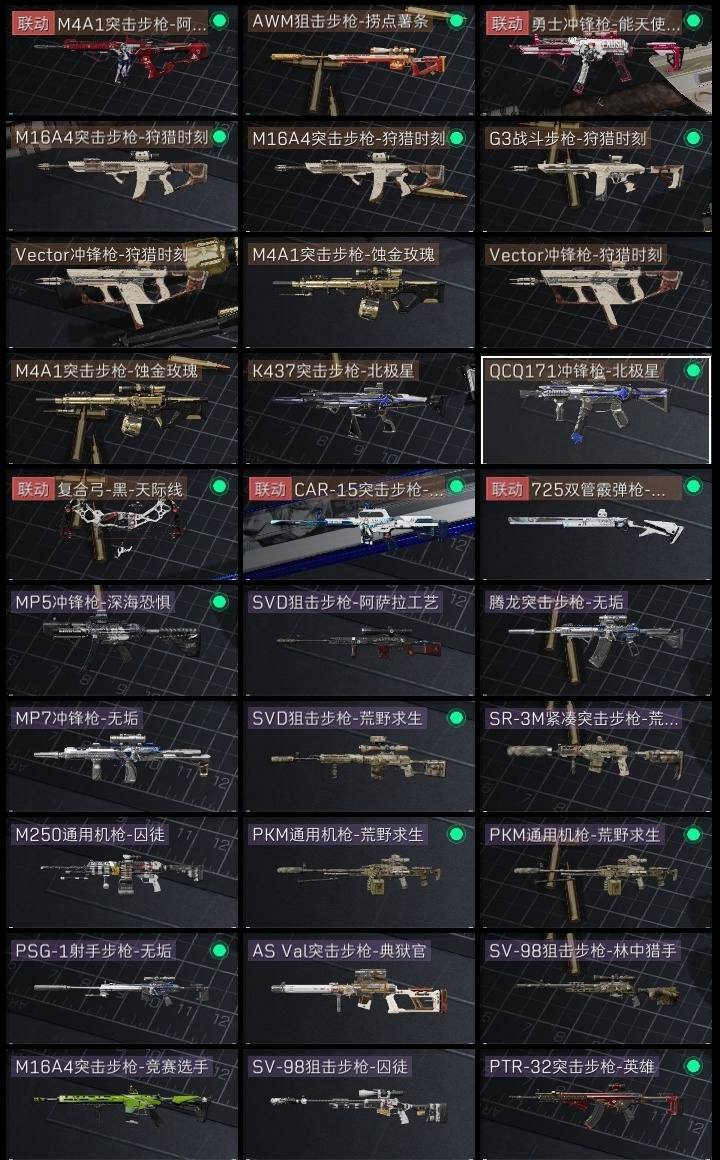
Task: Select the MP5冲锋枪-深海恐惧 skin
Action: click(122, 641)
